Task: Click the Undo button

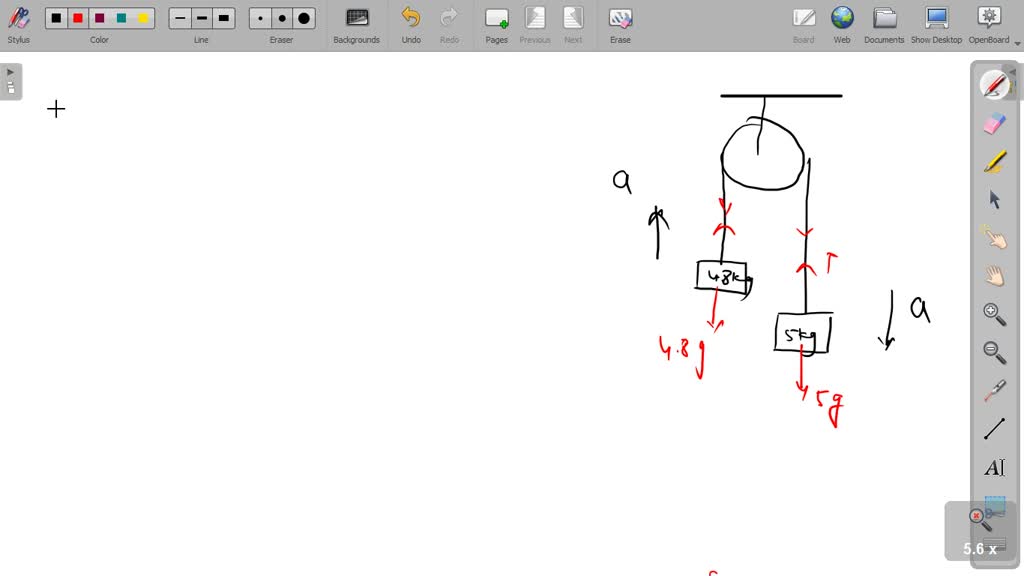Action: (411, 24)
